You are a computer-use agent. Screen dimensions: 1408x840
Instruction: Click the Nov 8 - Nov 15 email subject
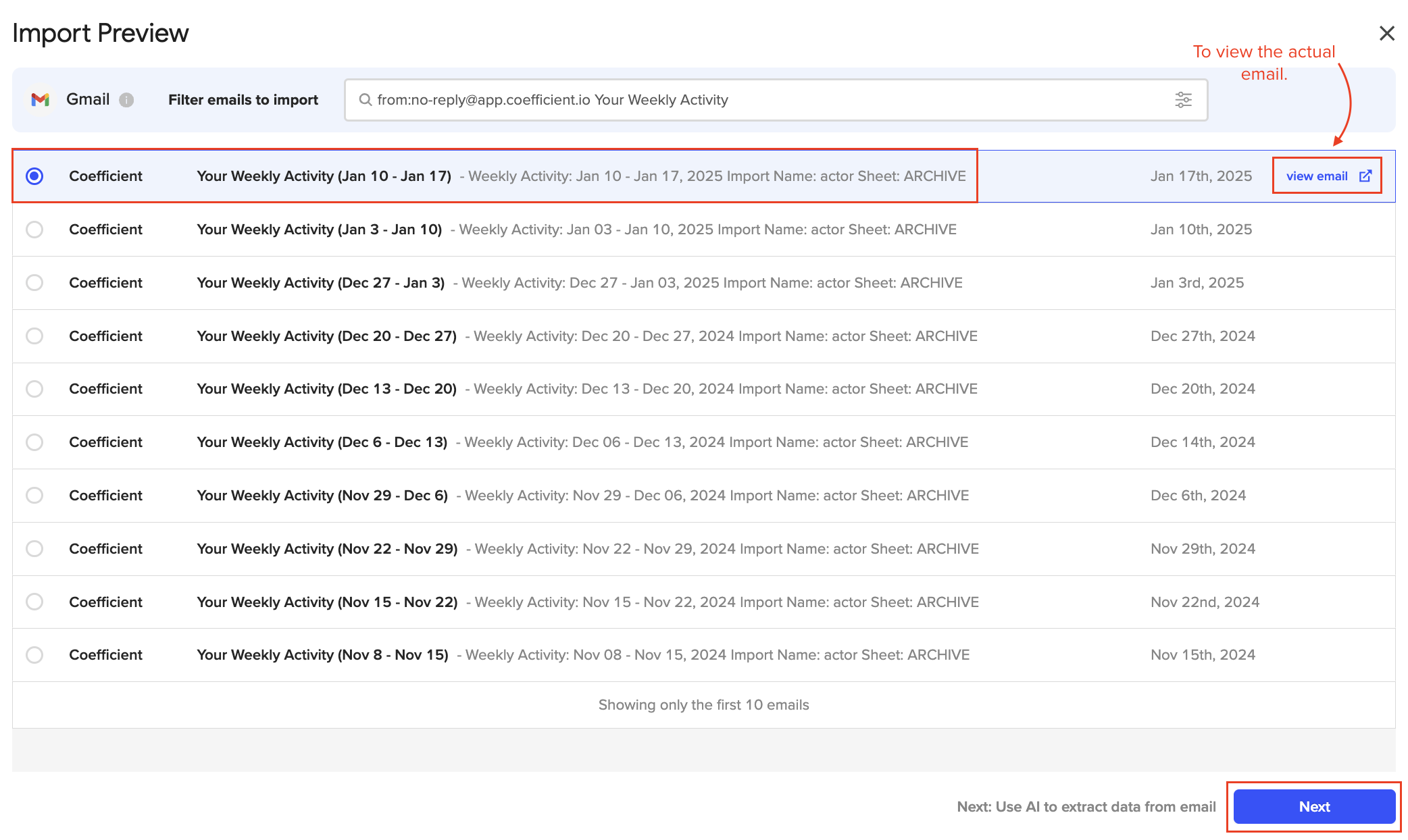pyautogui.click(x=322, y=655)
